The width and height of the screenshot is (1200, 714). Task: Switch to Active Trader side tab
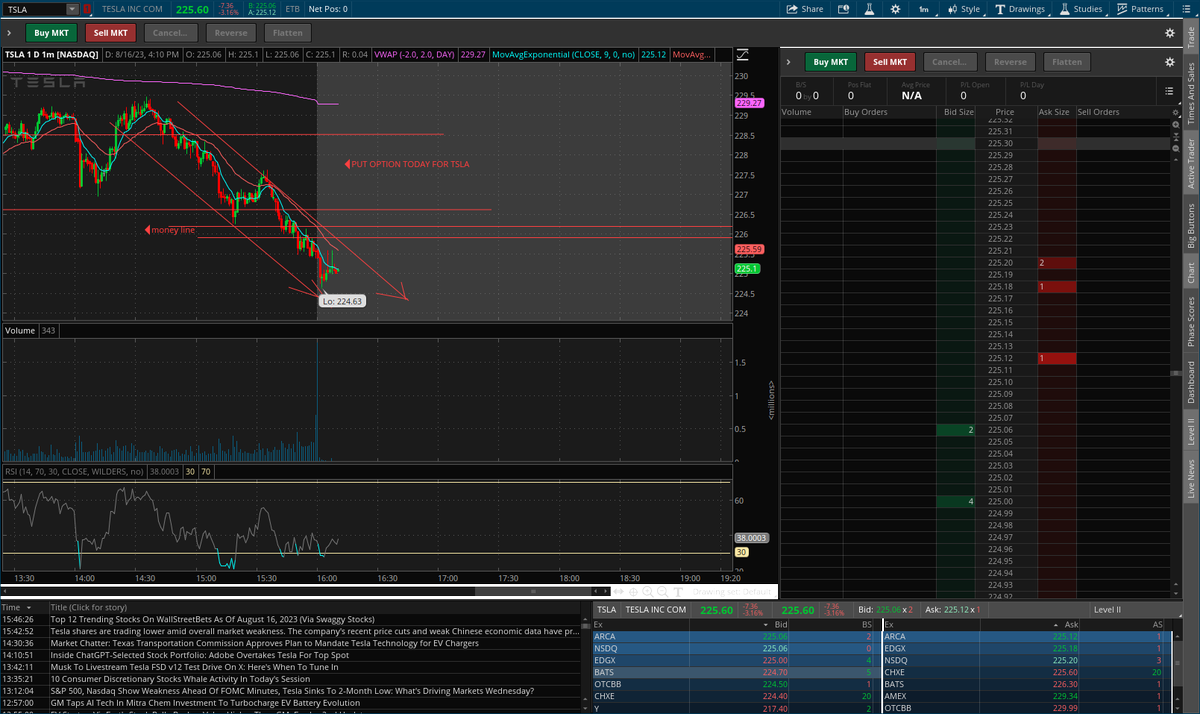[x=1190, y=164]
